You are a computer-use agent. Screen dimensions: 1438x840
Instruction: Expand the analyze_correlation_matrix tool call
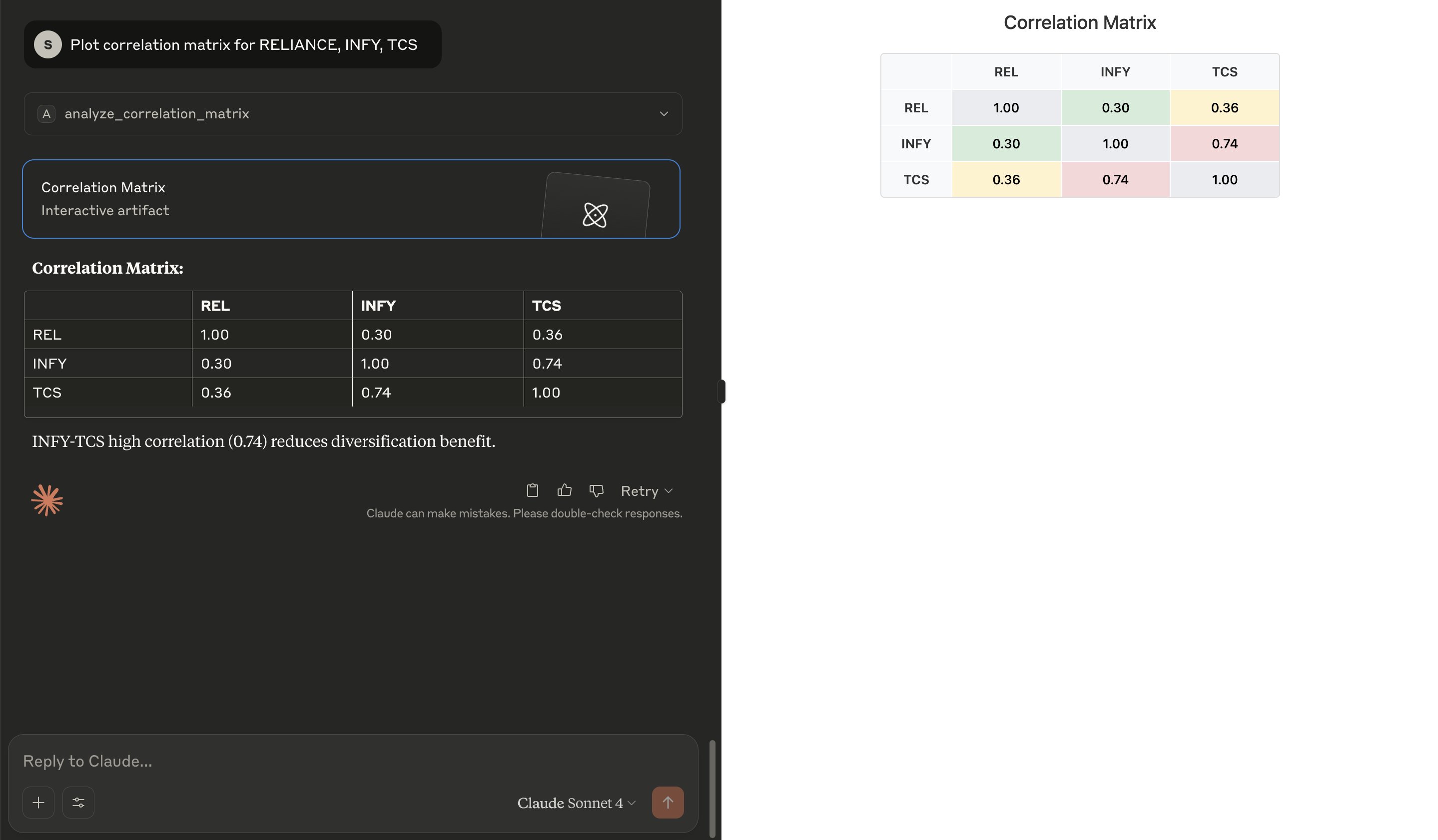coord(353,113)
